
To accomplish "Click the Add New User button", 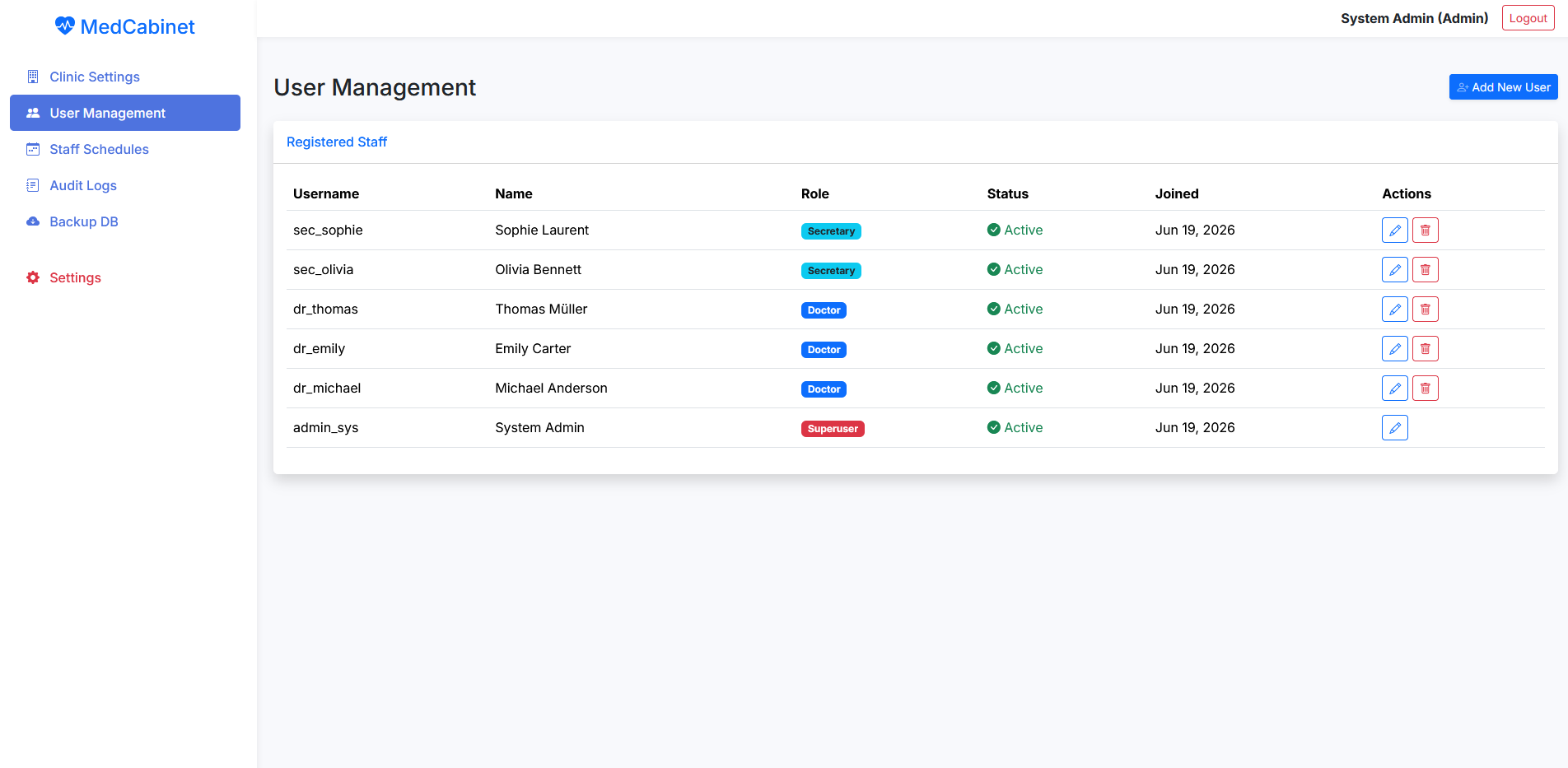I will pos(1503,87).
